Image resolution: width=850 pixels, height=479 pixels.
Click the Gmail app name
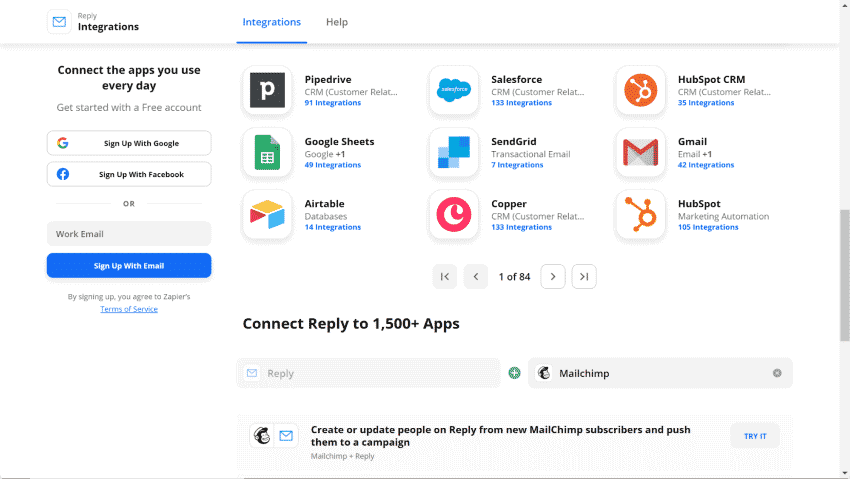[692, 141]
